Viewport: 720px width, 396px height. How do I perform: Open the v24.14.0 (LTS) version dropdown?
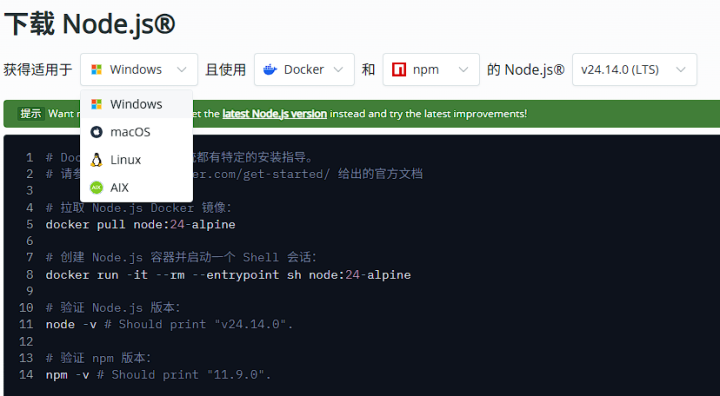pos(635,69)
